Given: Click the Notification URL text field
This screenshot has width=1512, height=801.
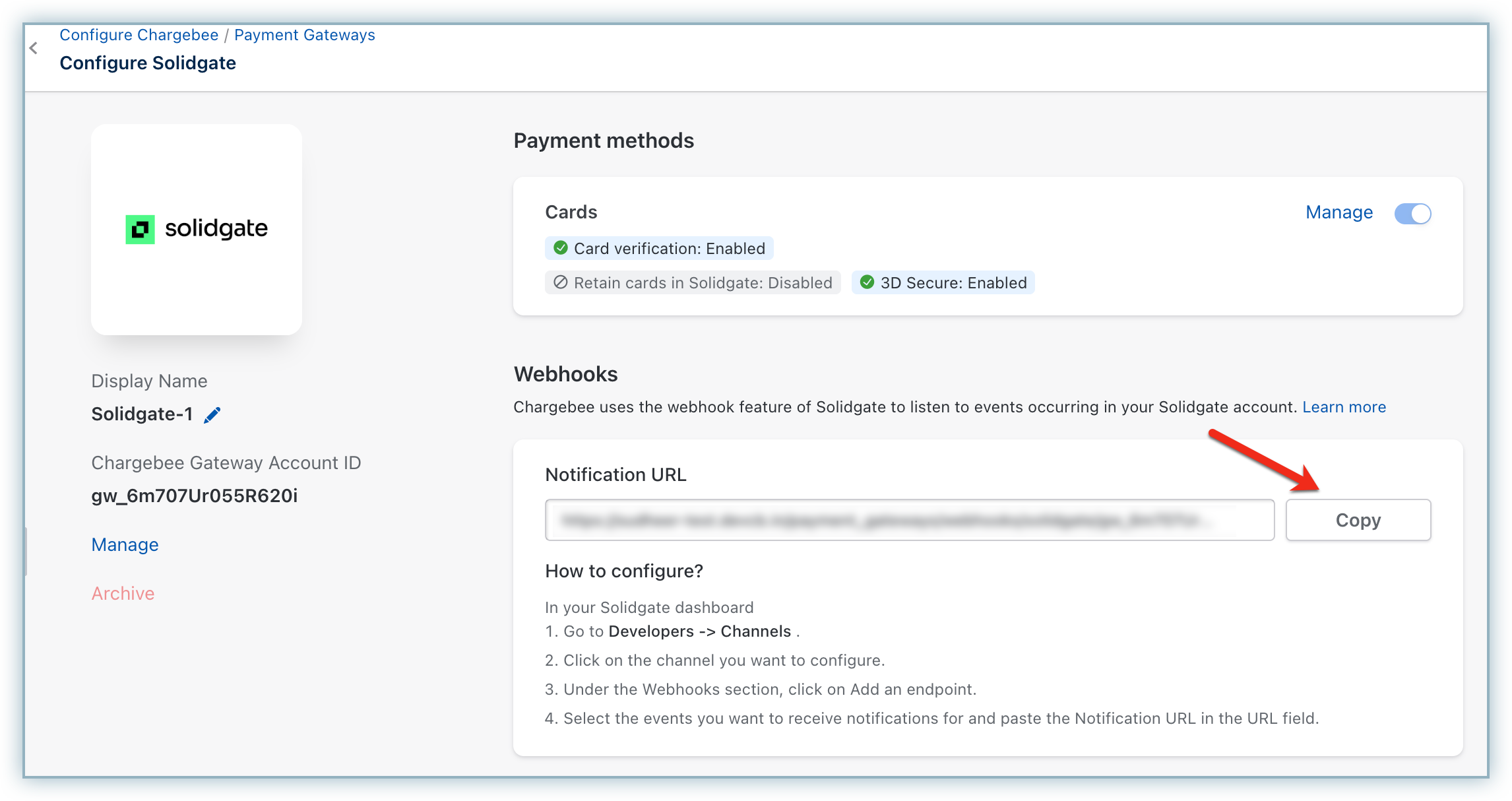Looking at the screenshot, I should click(x=909, y=520).
